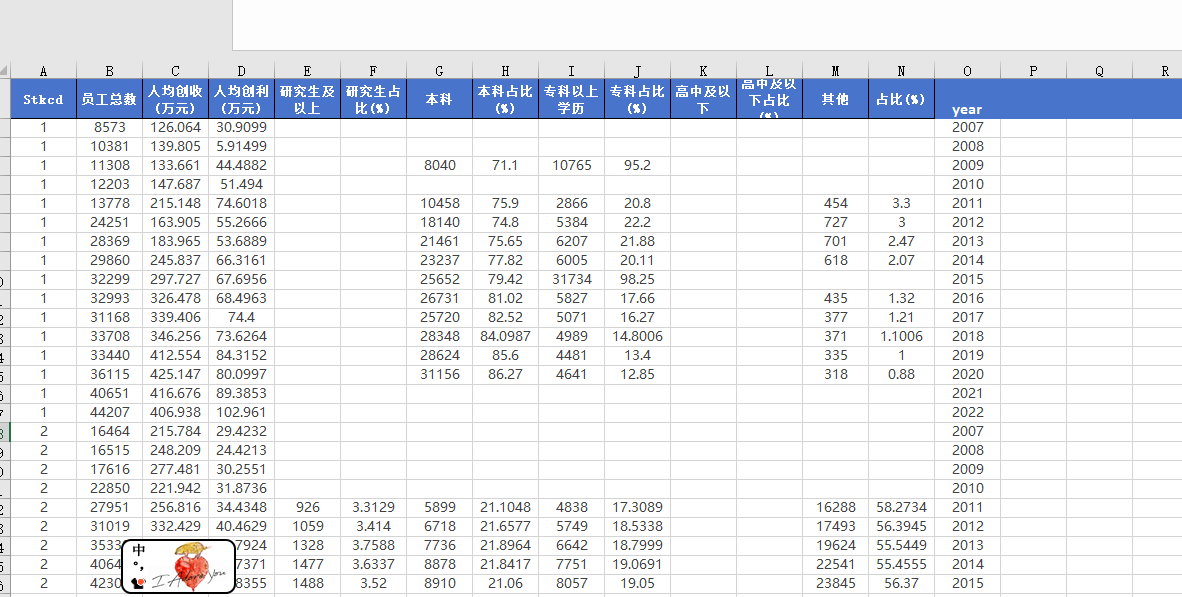
Task: Select column C header
Action: (176, 71)
